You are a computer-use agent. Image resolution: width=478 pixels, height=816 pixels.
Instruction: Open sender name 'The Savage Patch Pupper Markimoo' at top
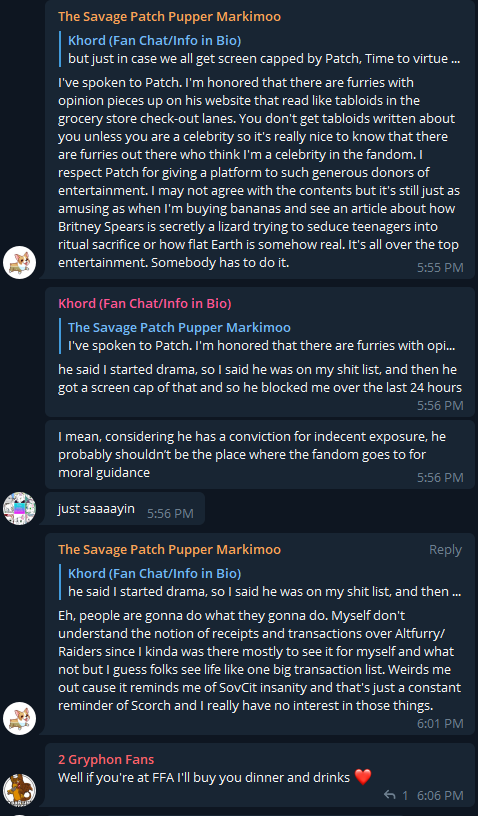170,17
